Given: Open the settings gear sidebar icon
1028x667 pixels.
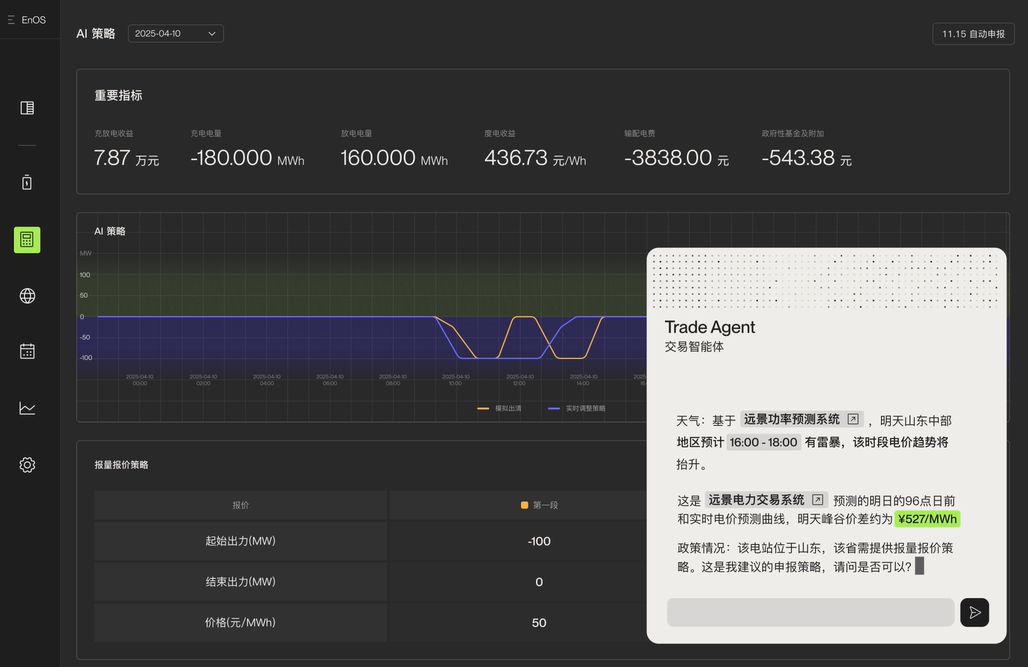Looking at the screenshot, I should click(27, 464).
